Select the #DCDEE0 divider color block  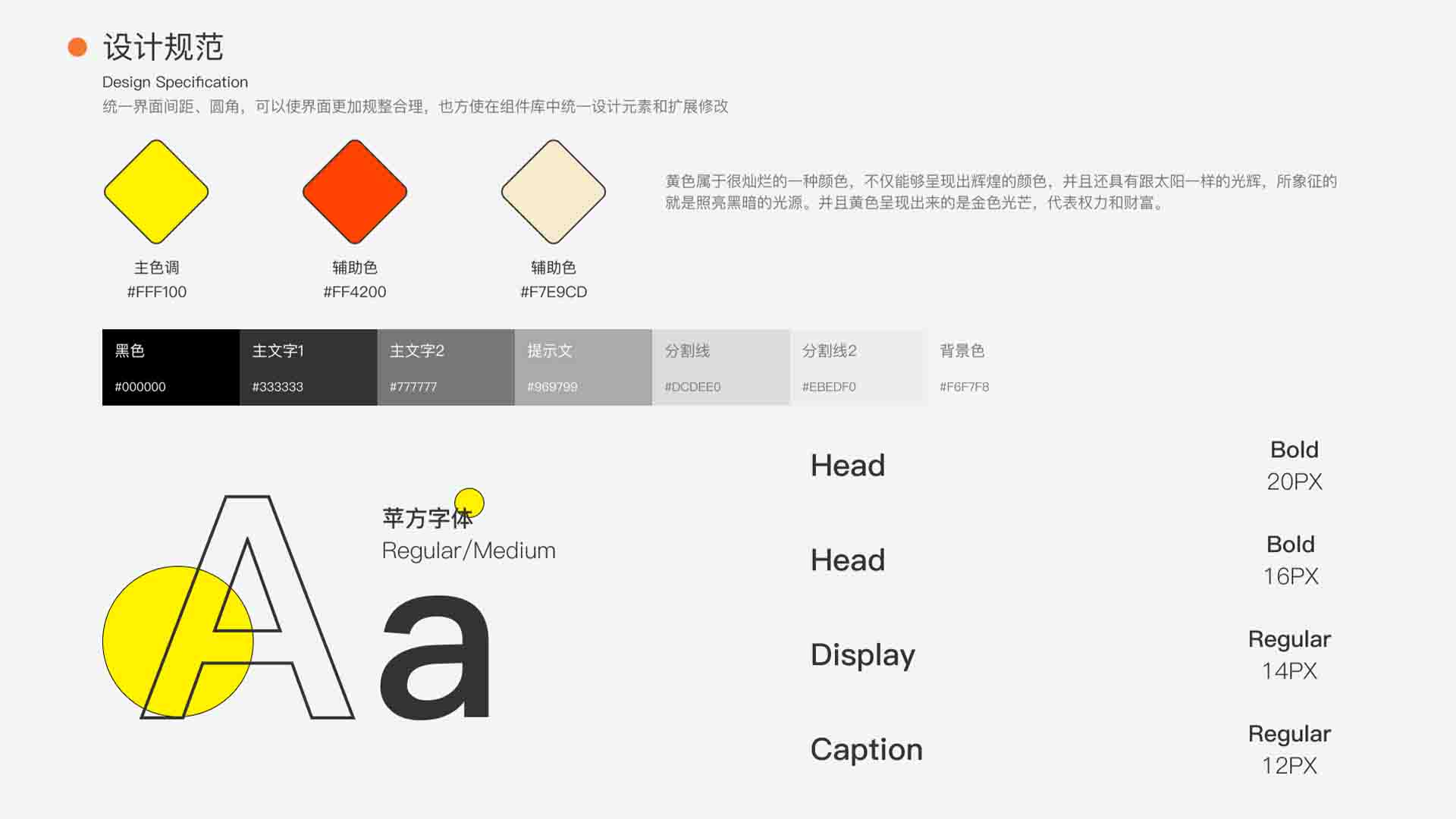pyautogui.click(x=720, y=367)
